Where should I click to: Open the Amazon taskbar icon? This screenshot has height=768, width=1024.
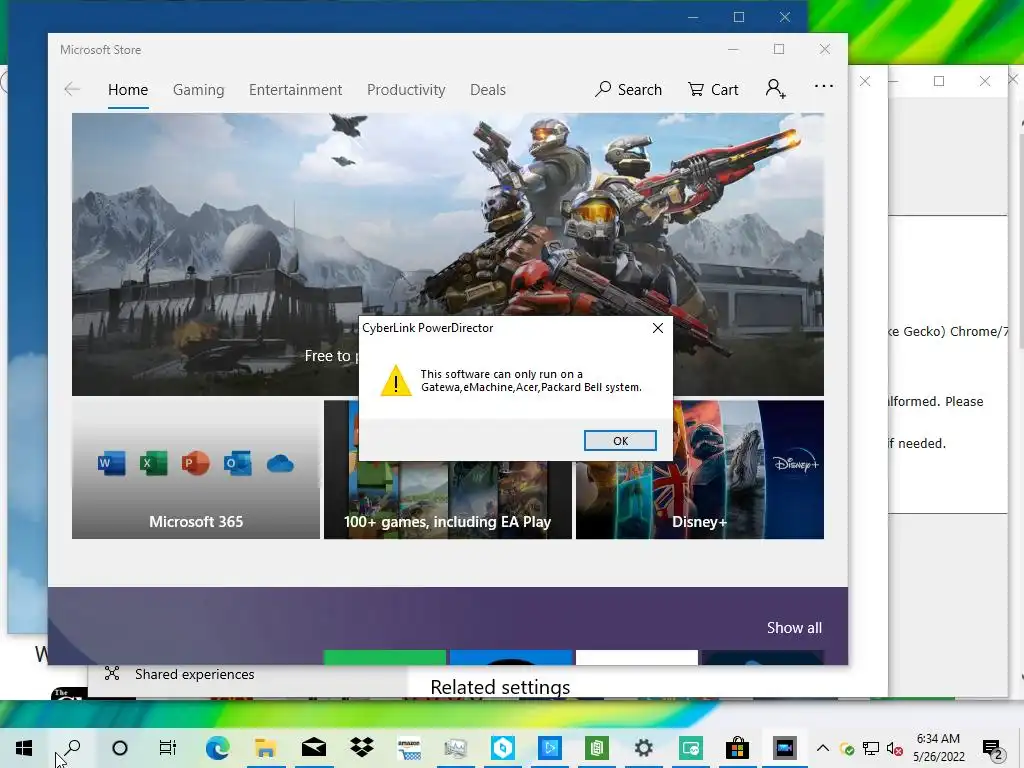[x=409, y=748]
